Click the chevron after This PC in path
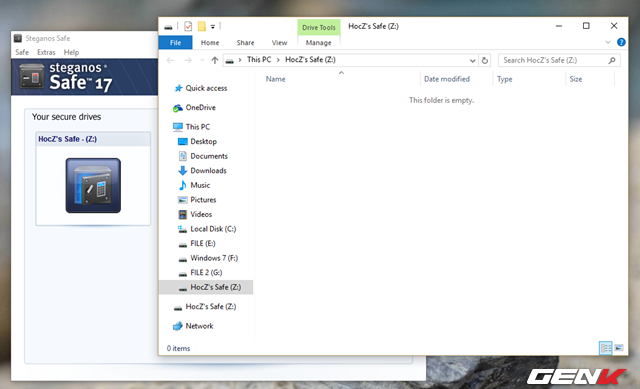Image resolution: width=640 pixels, height=389 pixels. click(x=278, y=60)
